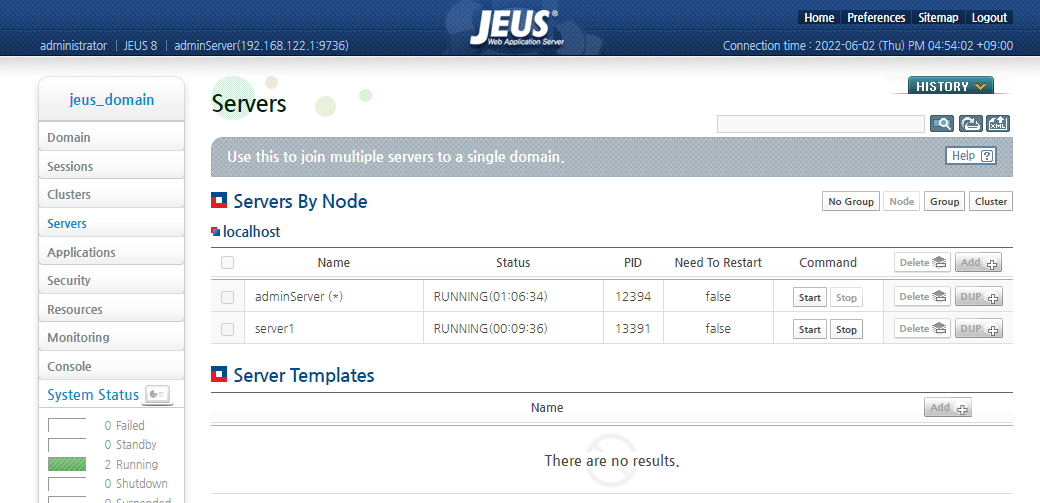Click the refresh icon next to search
The width and height of the screenshot is (1040, 503).
coord(970,123)
